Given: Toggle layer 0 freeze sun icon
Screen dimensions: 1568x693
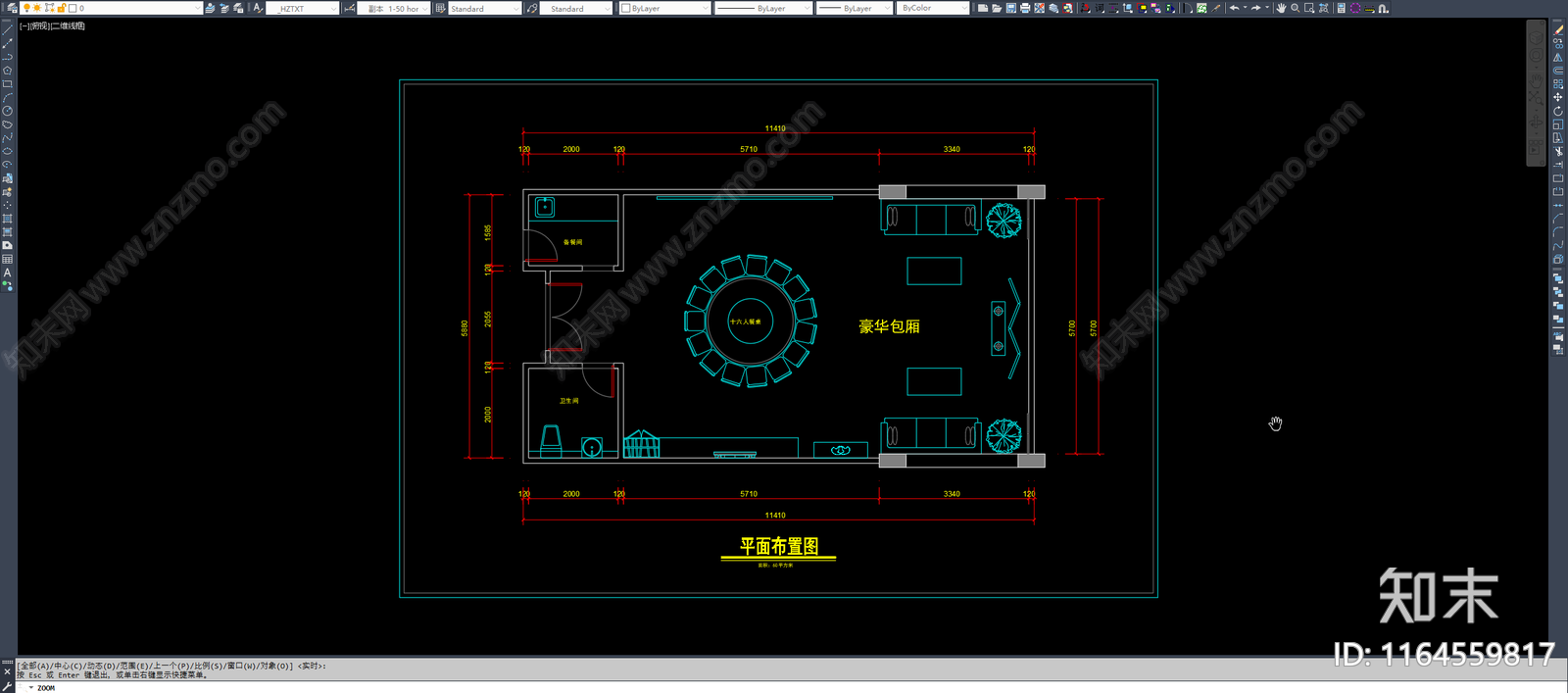Looking at the screenshot, I should click(x=37, y=8).
